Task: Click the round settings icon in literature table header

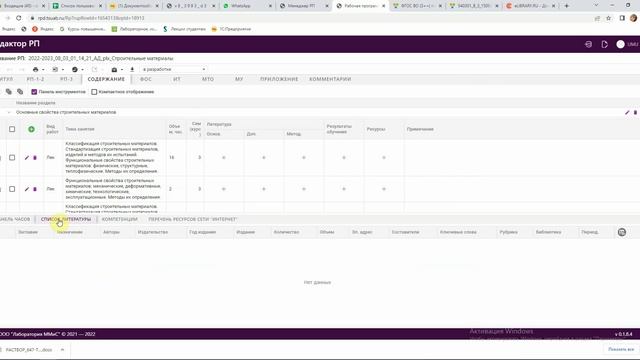Action: pyautogui.click(x=622, y=232)
